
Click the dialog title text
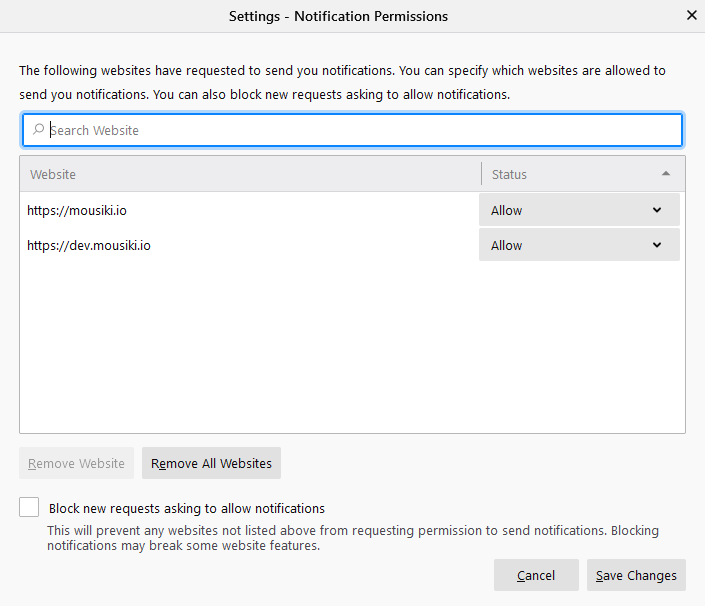[339, 16]
